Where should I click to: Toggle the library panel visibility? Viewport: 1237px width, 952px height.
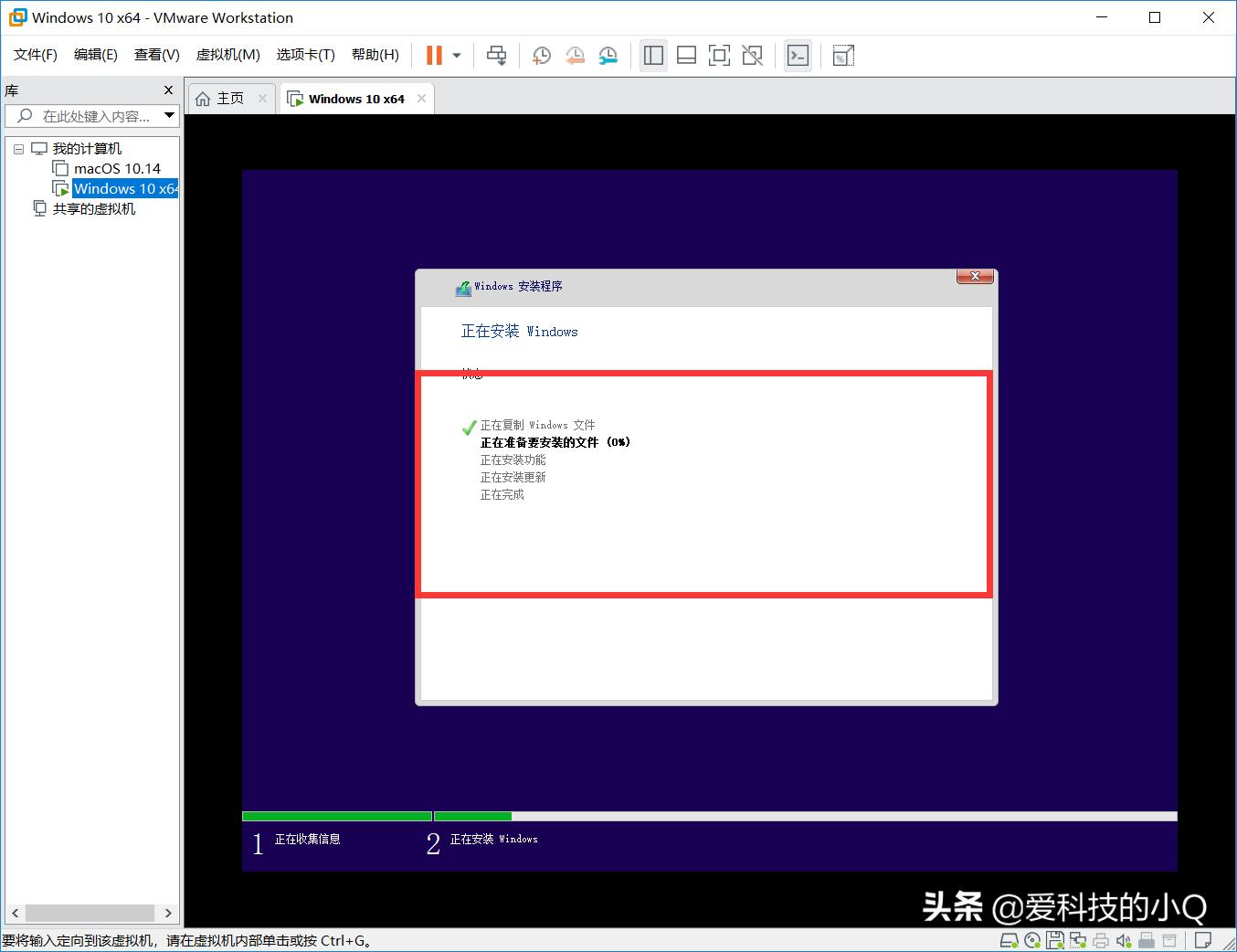click(x=653, y=55)
